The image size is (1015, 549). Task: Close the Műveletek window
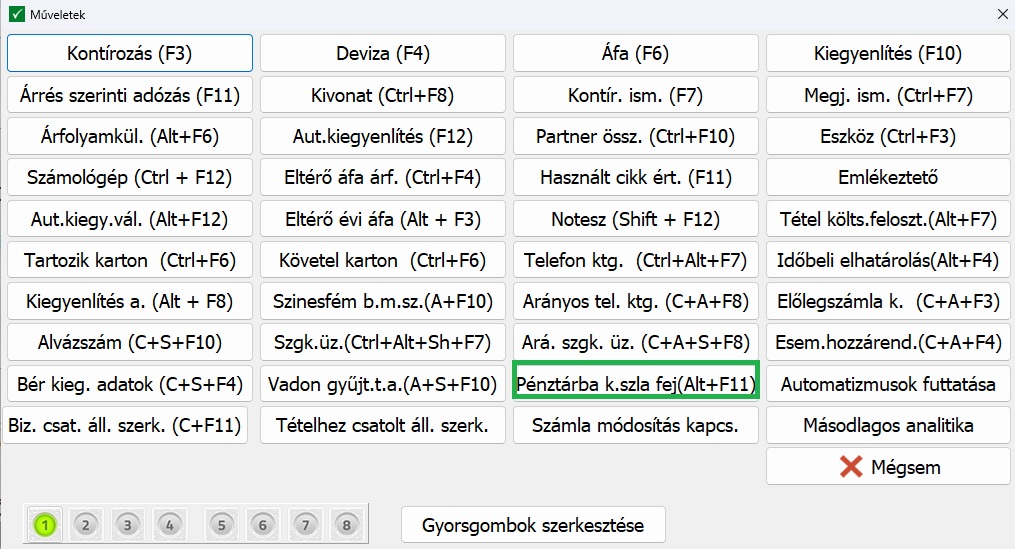(1001, 14)
